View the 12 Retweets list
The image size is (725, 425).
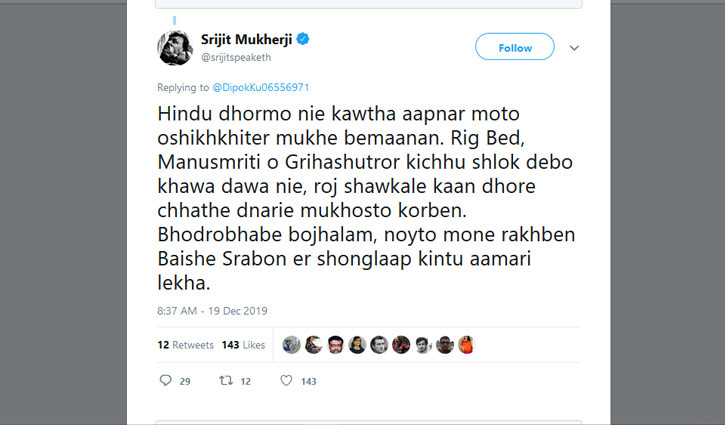186,345
